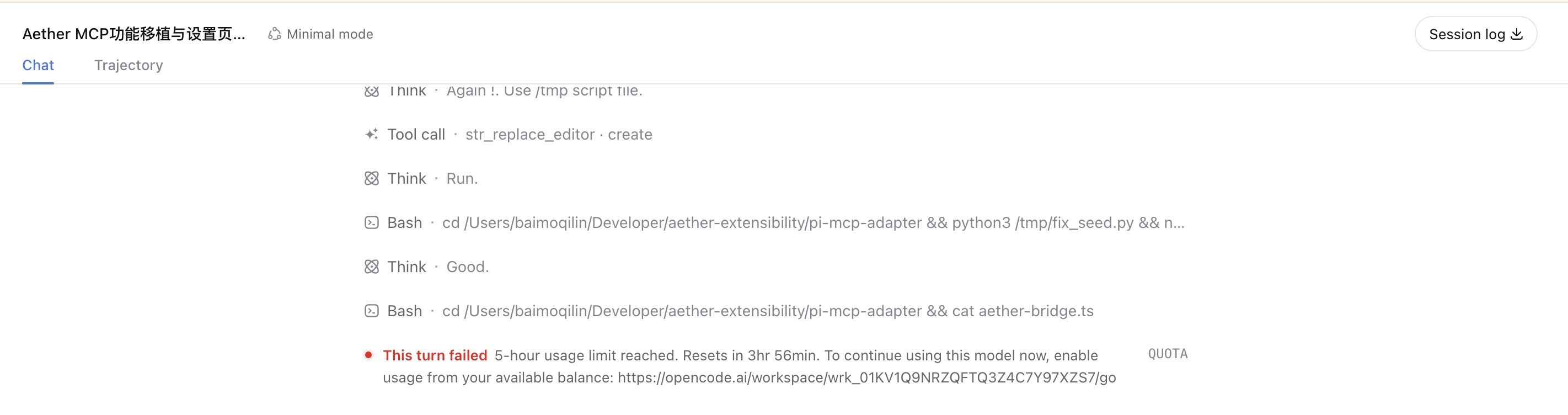This screenshot has width=1568, height=415.
Task: Click the terminal icon beside cat aether-bridge.ts
Action: 371,311
